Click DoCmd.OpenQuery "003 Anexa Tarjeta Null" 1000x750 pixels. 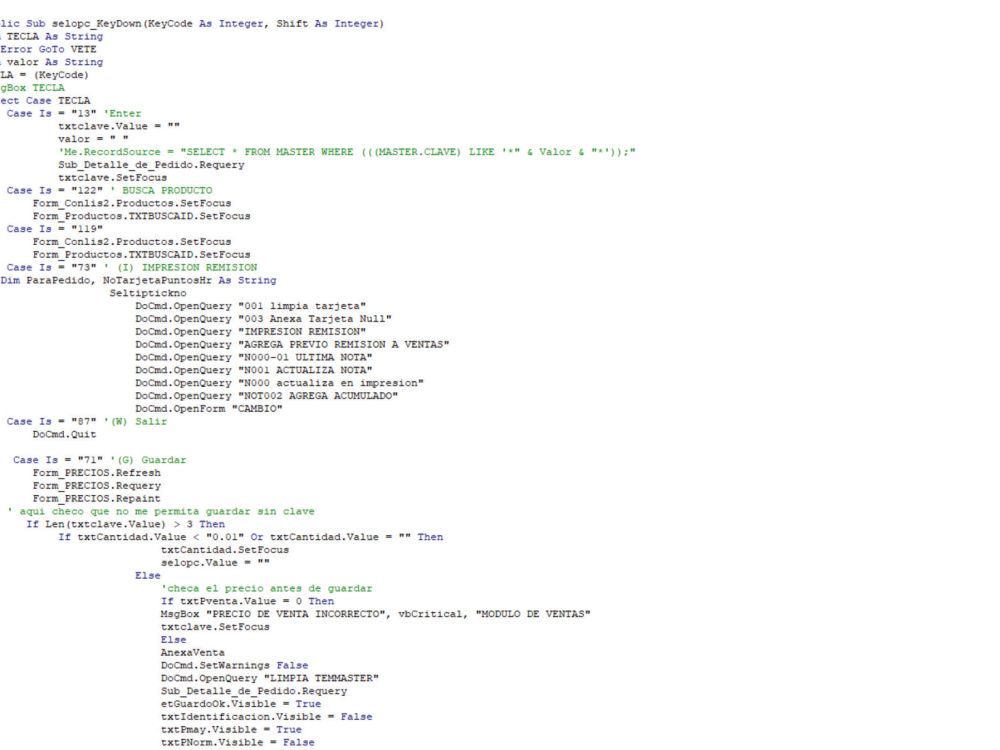263,319
